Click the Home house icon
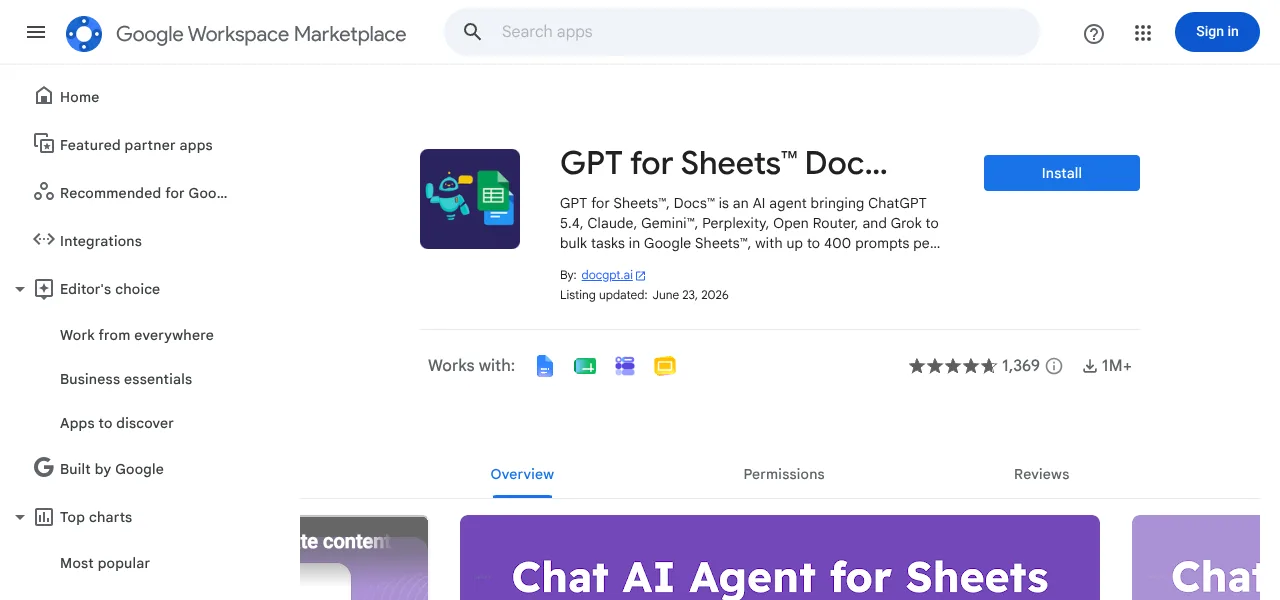The width and height of the screenshot is (1280, 600). coord(44,96)
